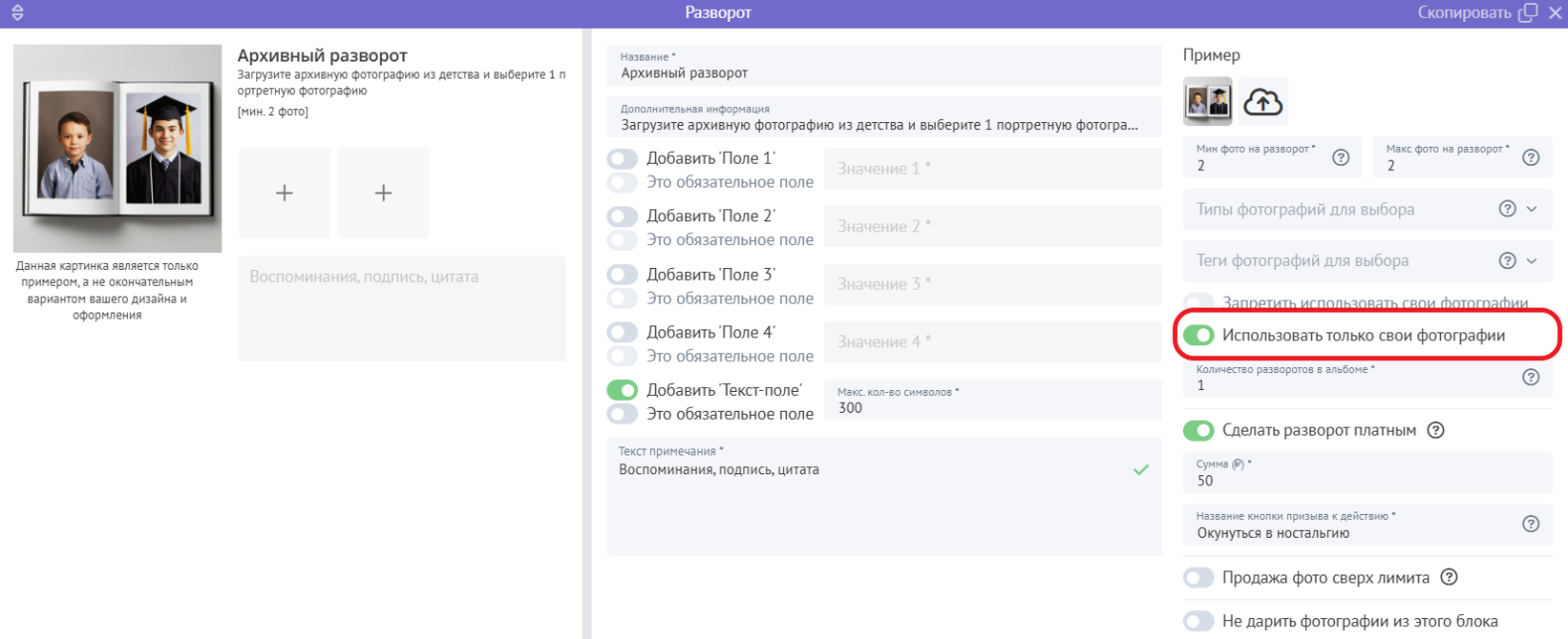
Task: Disable Использовать только свои фотографии toggle
Action: [1199, 335]
